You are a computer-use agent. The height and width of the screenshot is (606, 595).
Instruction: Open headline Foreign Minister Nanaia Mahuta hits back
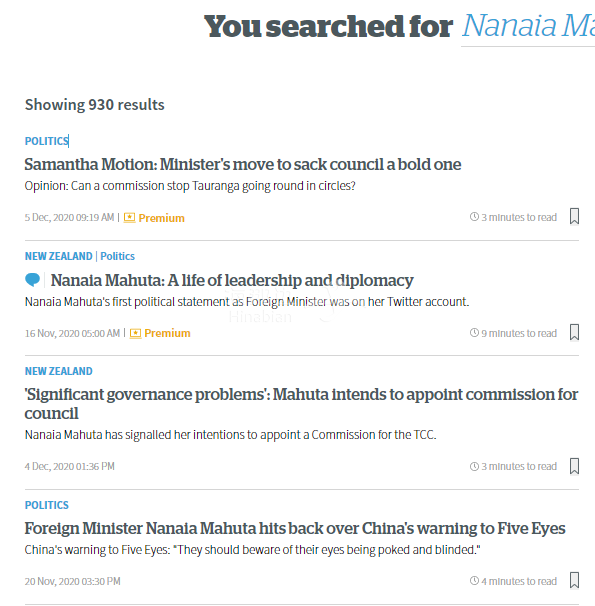click(x=295, y=529)
